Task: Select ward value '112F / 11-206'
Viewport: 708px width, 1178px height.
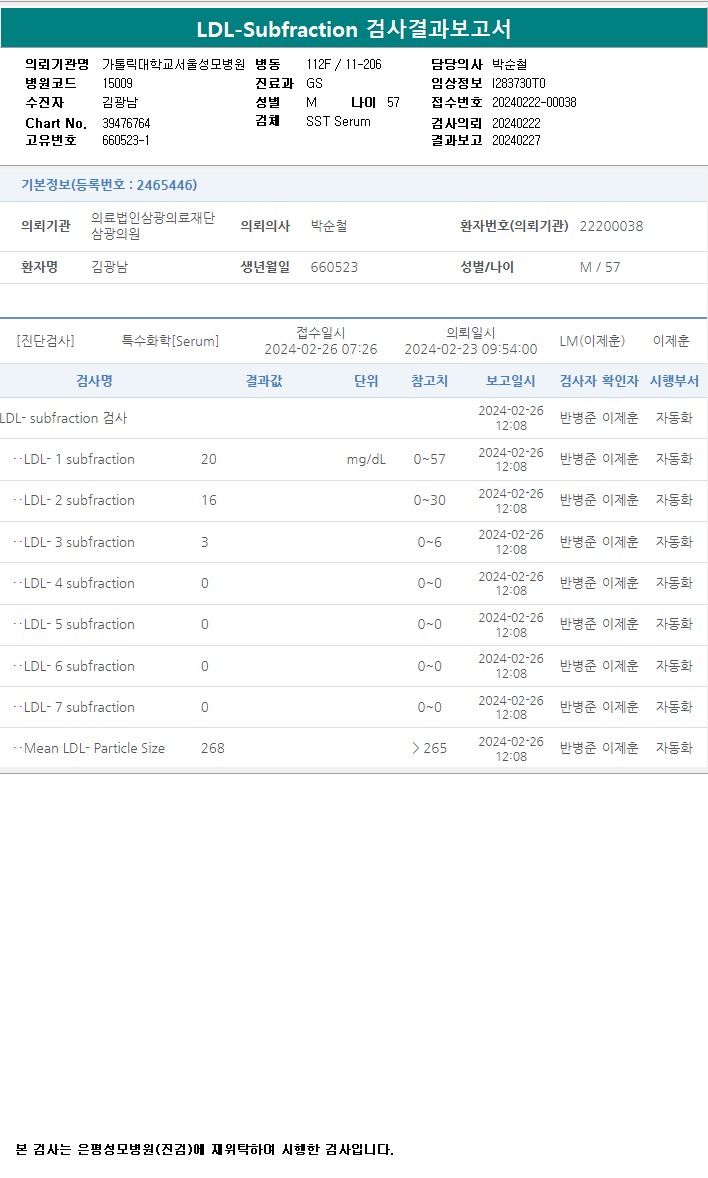Action: [x=343, y=65]
